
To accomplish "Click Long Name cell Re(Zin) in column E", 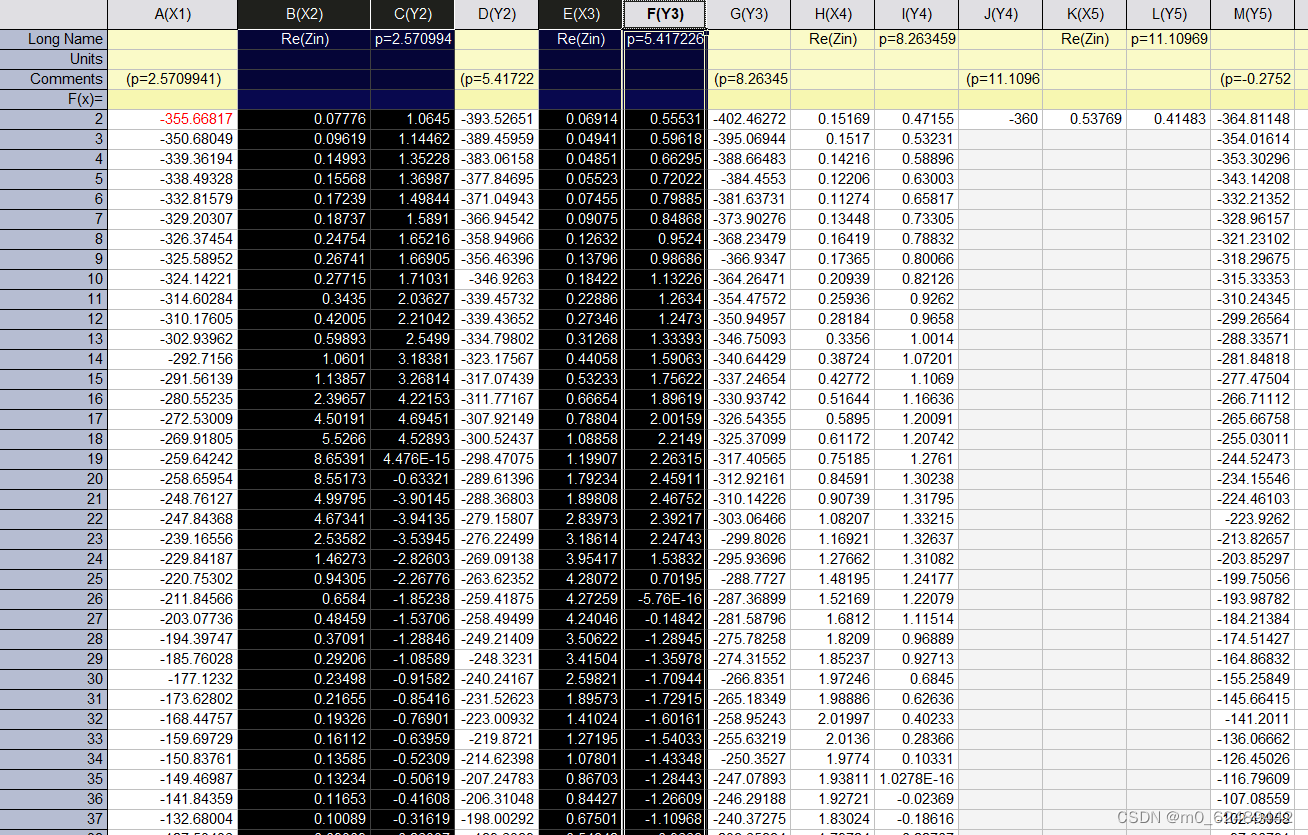I will (x=580, y=39).
